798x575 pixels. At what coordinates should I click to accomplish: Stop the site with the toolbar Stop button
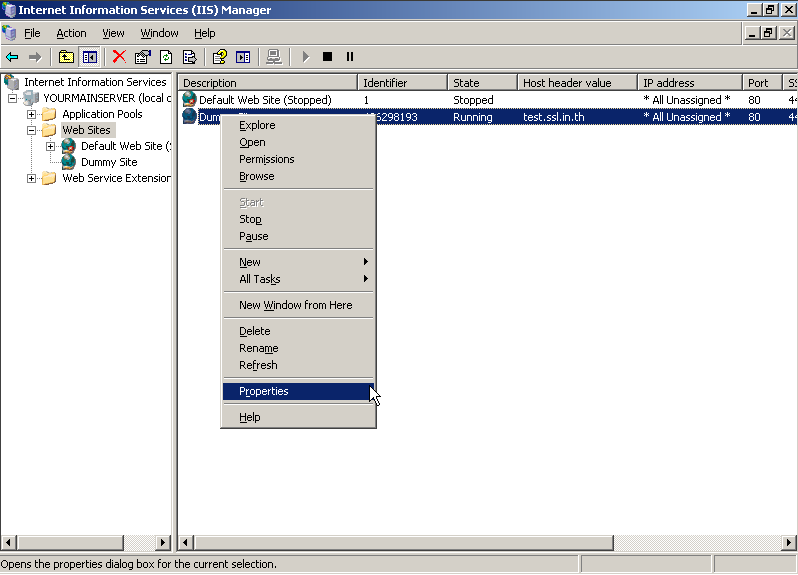click(x=327, y=57)
